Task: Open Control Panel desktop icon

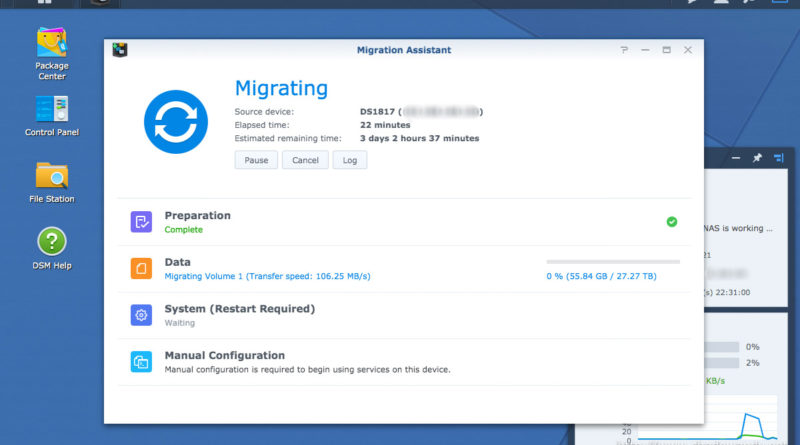Action: pyautogui.click(x=51, y=110)
